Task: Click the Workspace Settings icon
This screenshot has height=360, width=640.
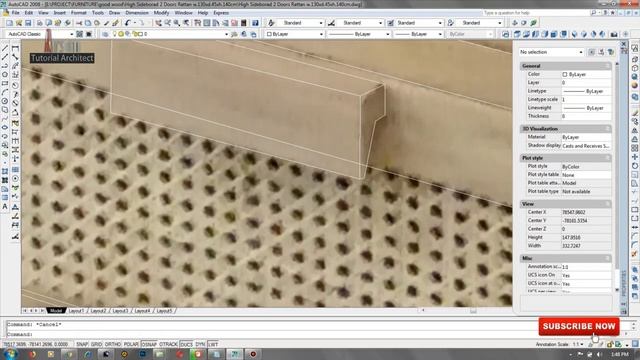Action: [x=80, y=34]
